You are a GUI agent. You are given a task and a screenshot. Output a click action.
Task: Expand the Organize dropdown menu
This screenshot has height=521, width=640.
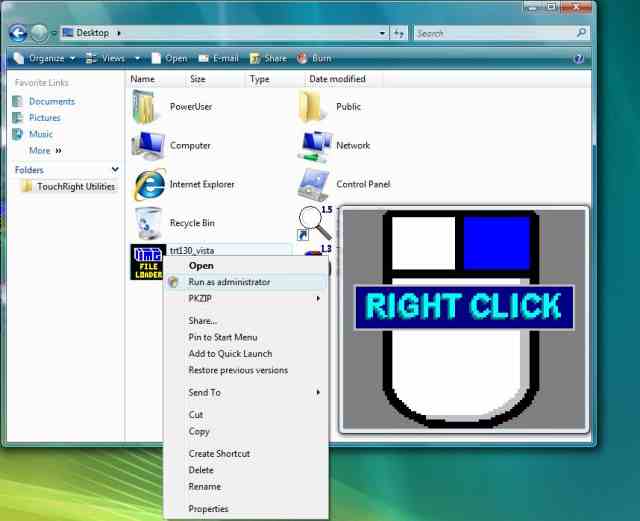pyautogui.click(x=50, y=58)
